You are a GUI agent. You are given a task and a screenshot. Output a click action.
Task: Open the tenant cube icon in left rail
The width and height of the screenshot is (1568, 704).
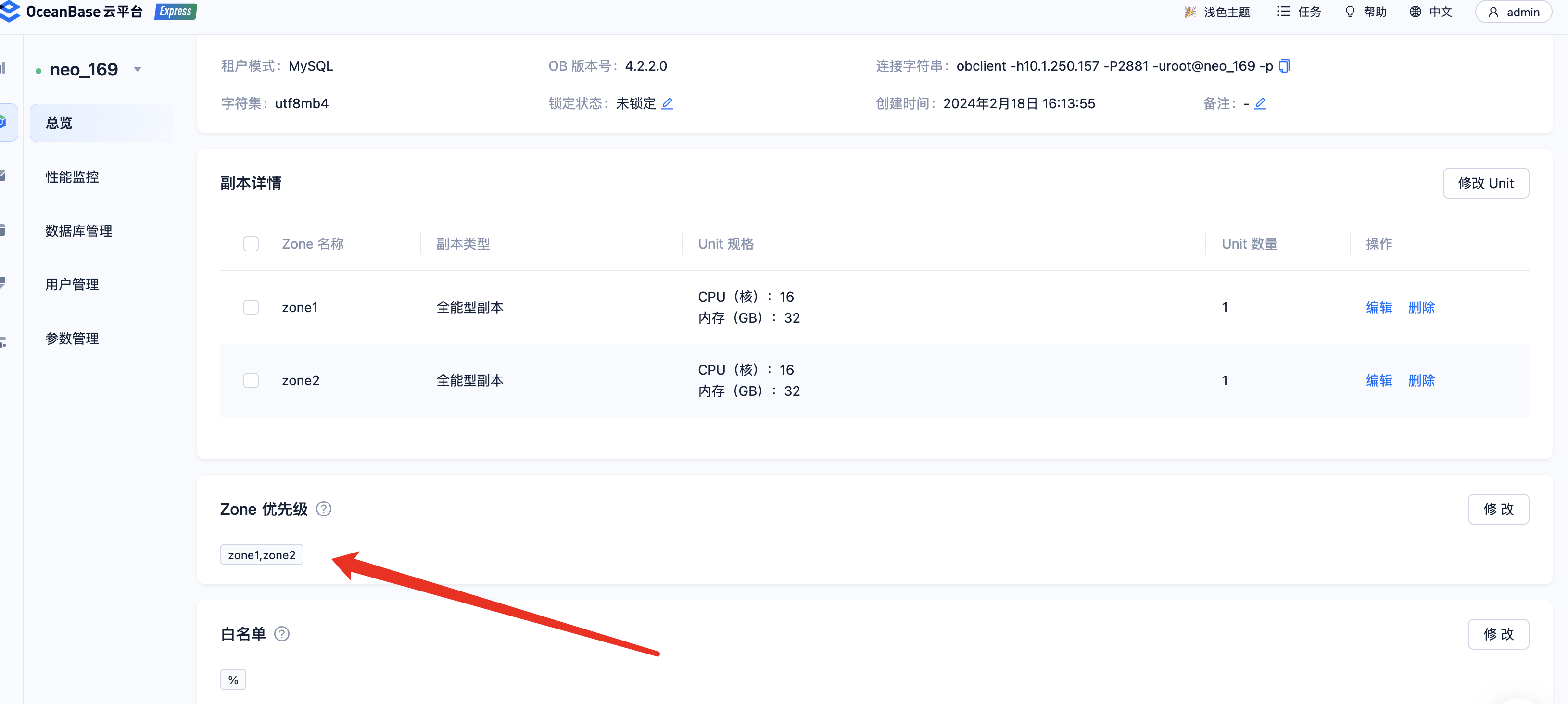pyautogui.click(x=3, y=122)
